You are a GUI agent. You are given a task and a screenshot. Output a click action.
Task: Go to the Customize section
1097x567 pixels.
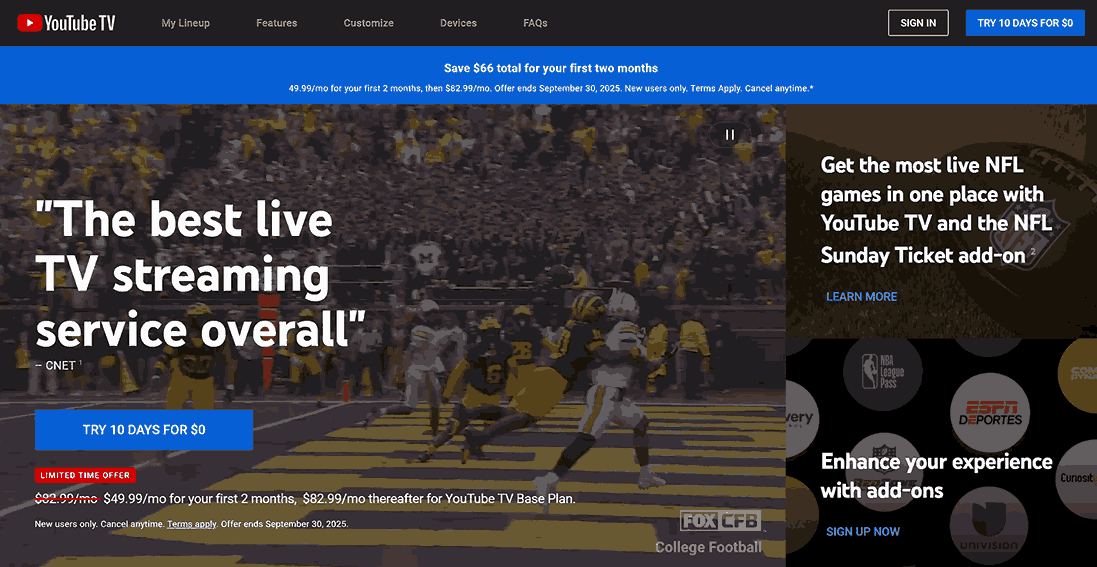point(369,23)
